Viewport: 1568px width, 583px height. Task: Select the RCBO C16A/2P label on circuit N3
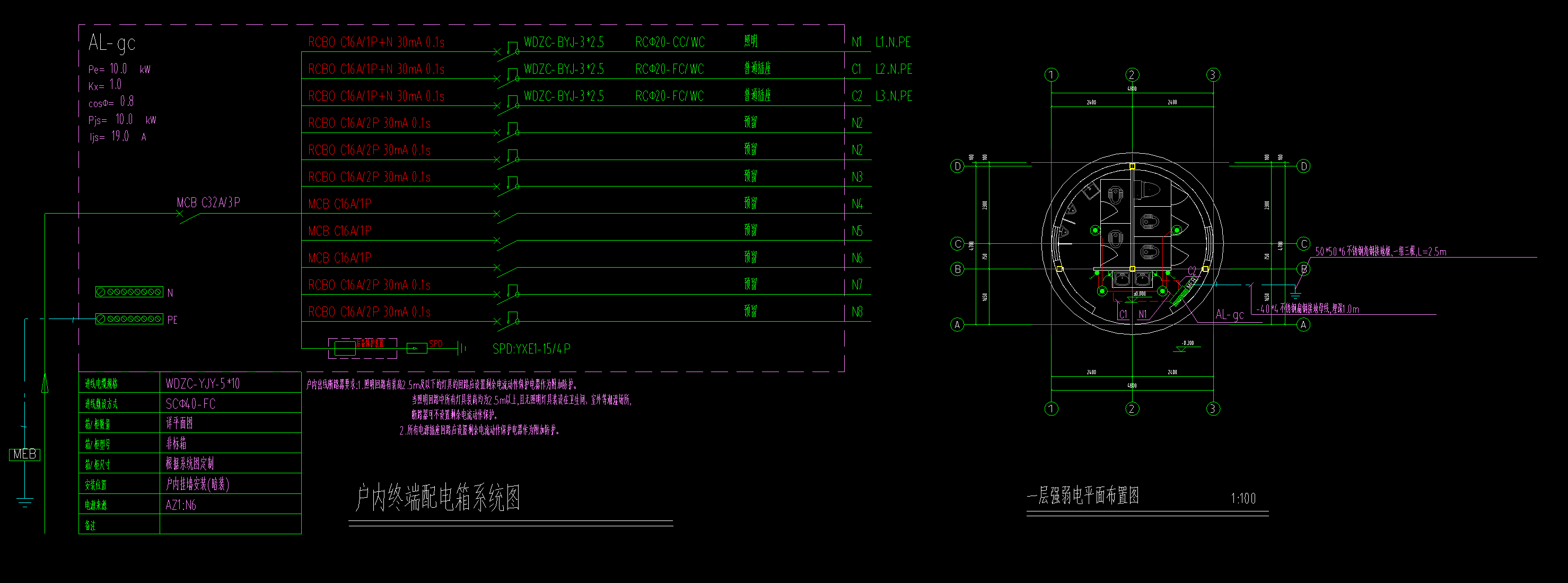(x=370, y=177)
